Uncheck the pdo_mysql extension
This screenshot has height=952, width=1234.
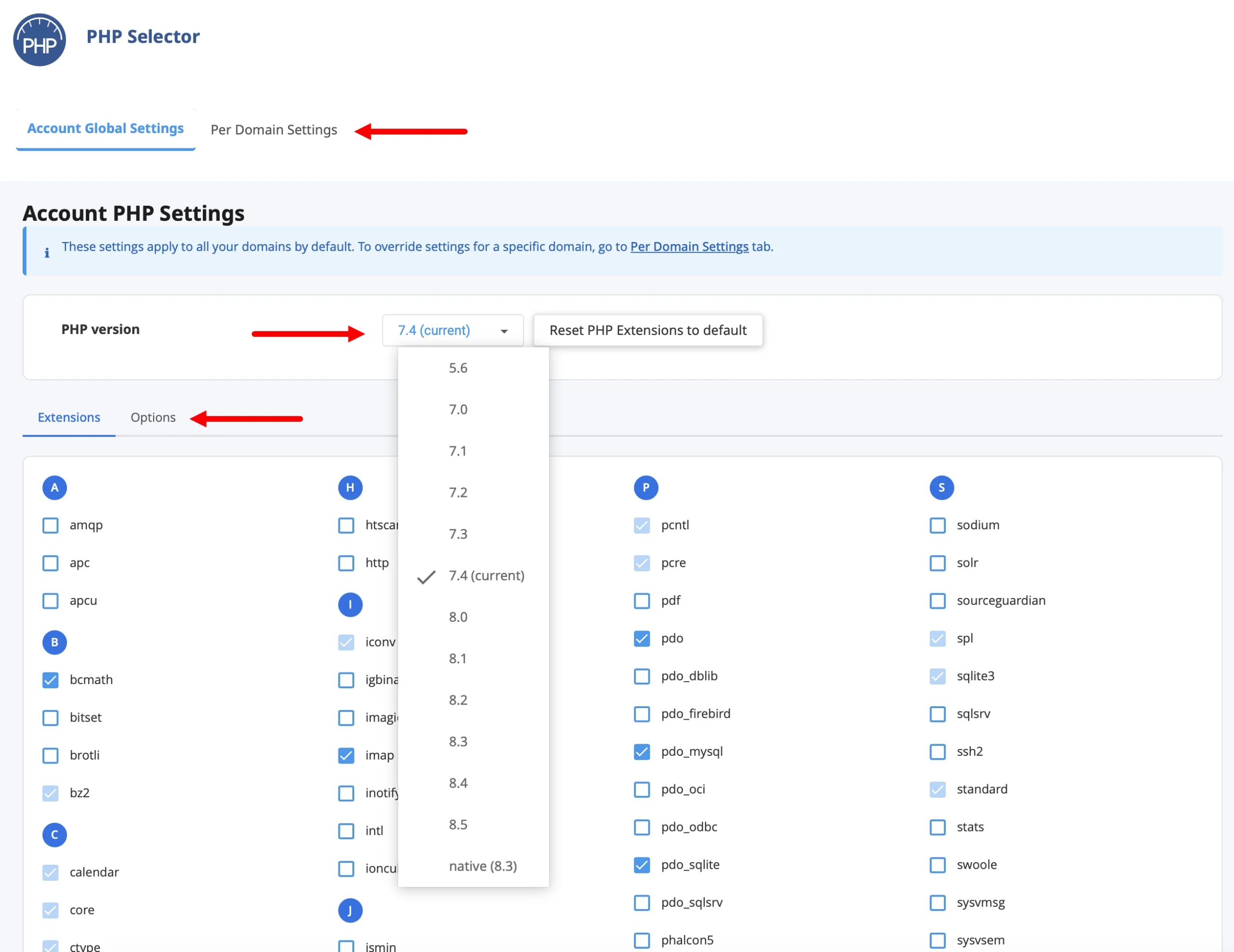[642, 752]
